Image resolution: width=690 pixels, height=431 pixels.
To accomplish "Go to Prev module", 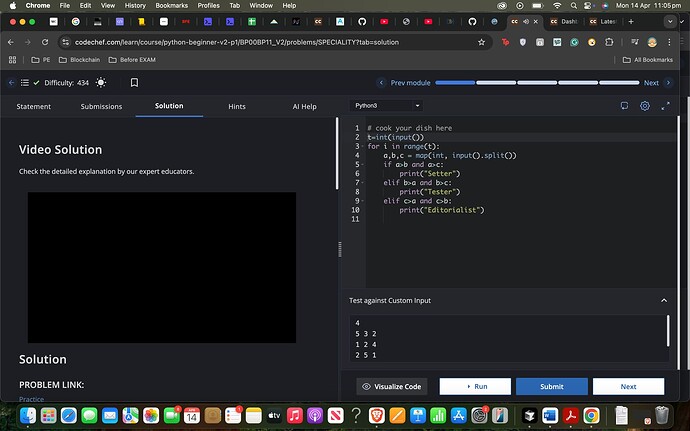I will [404, 83].
